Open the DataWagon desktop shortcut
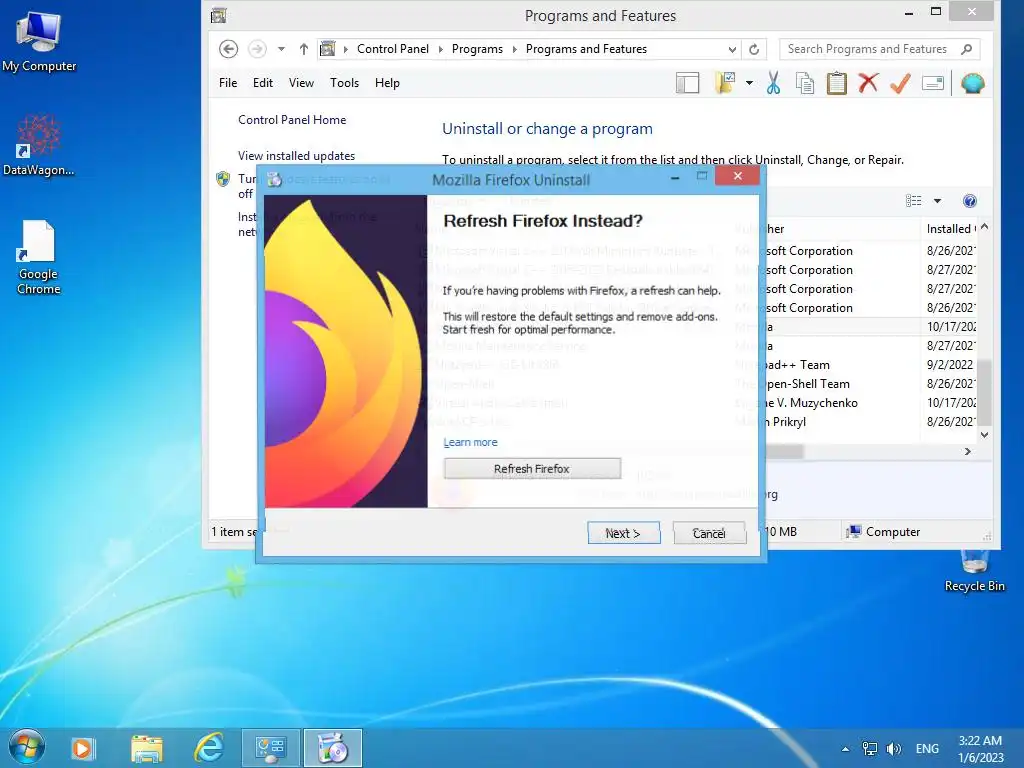Image resolution: width=1024 pixels, height=768 pixels. click(39, 145)
